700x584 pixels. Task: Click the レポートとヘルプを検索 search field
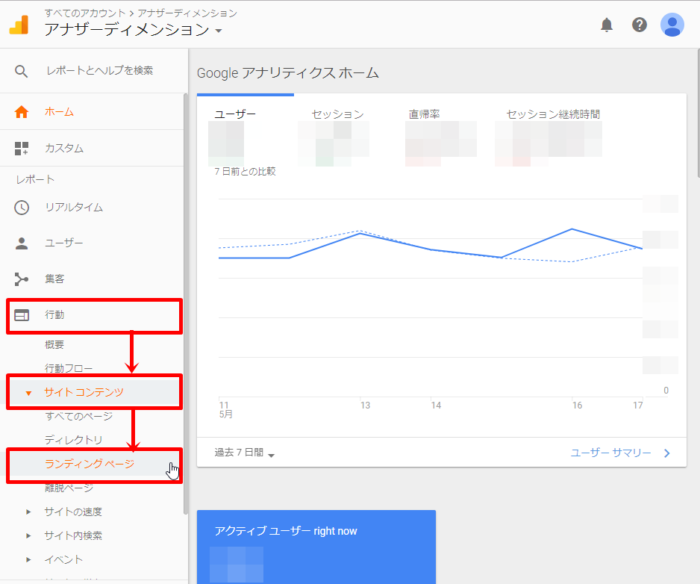[100, 71]
